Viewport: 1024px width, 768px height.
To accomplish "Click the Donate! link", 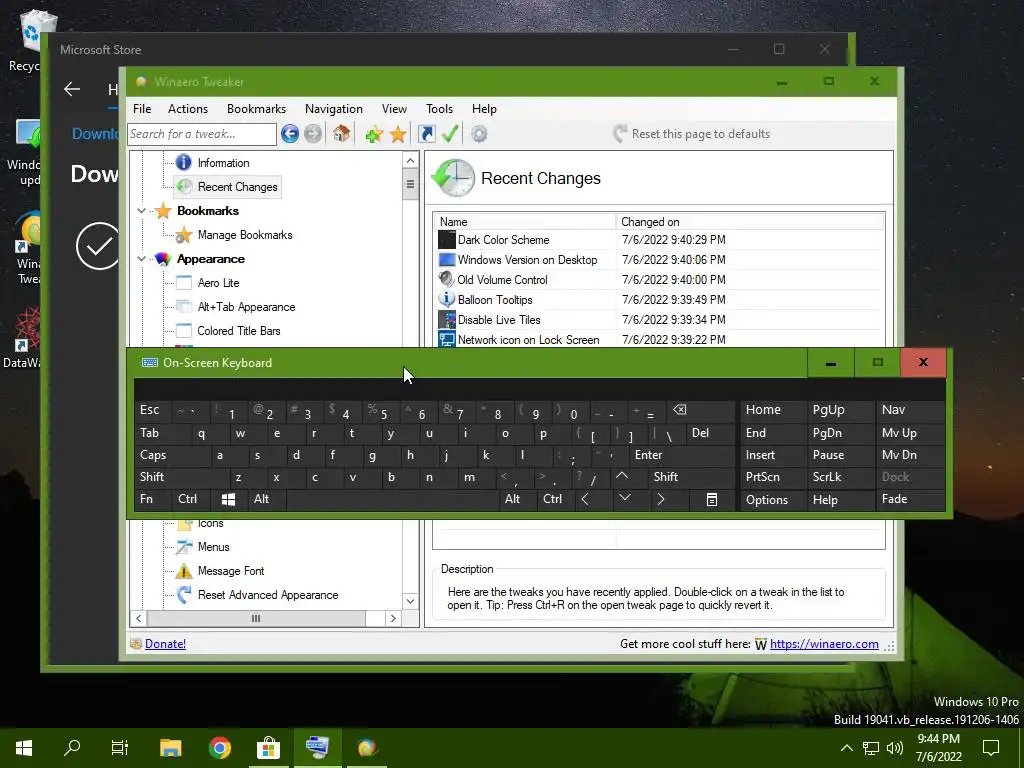I will [165, 644].
